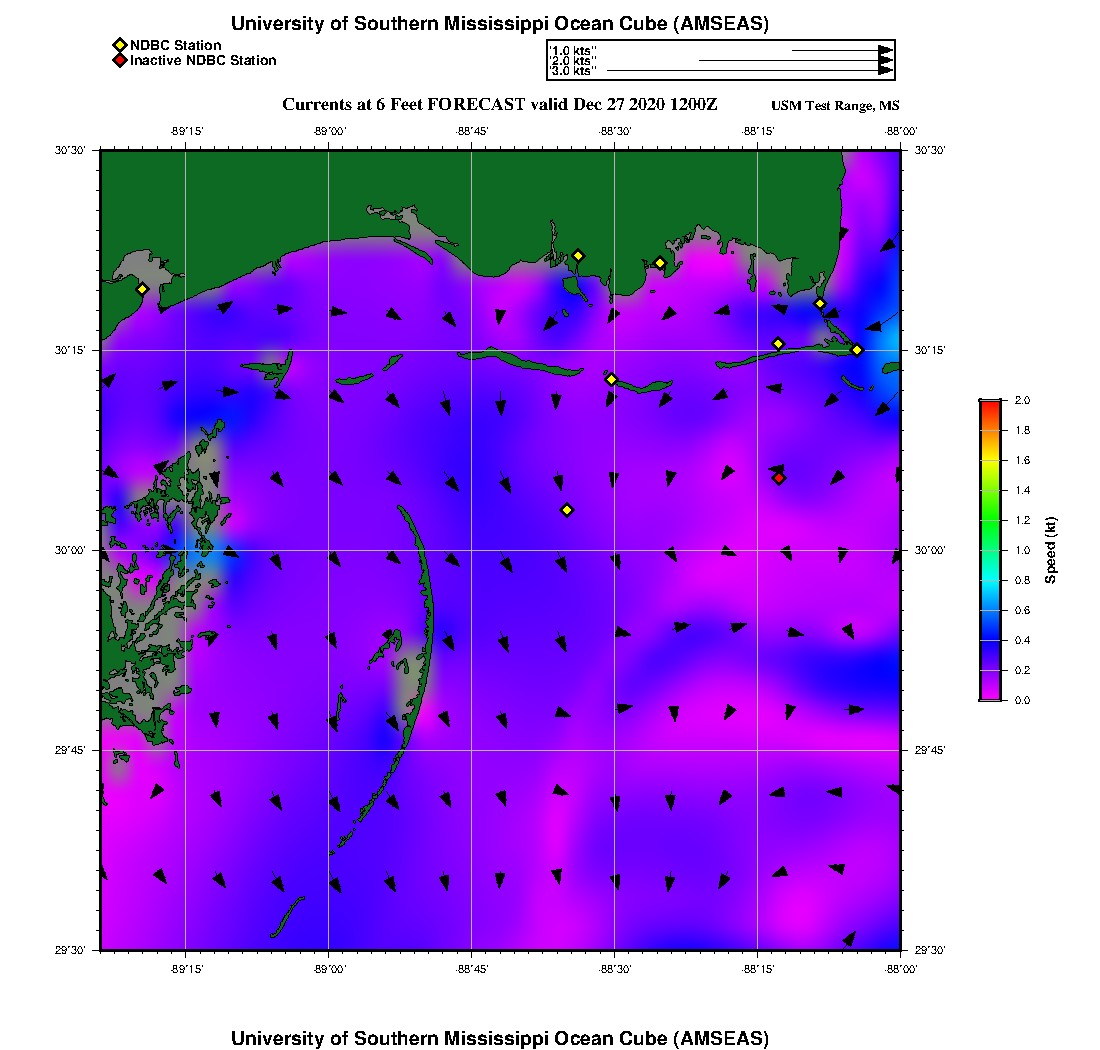Image resolution: width=1100 pixels, height=1050 pixels.
Task: Click the red Inactive NDBC Station legend diamond
Action: 119,60
